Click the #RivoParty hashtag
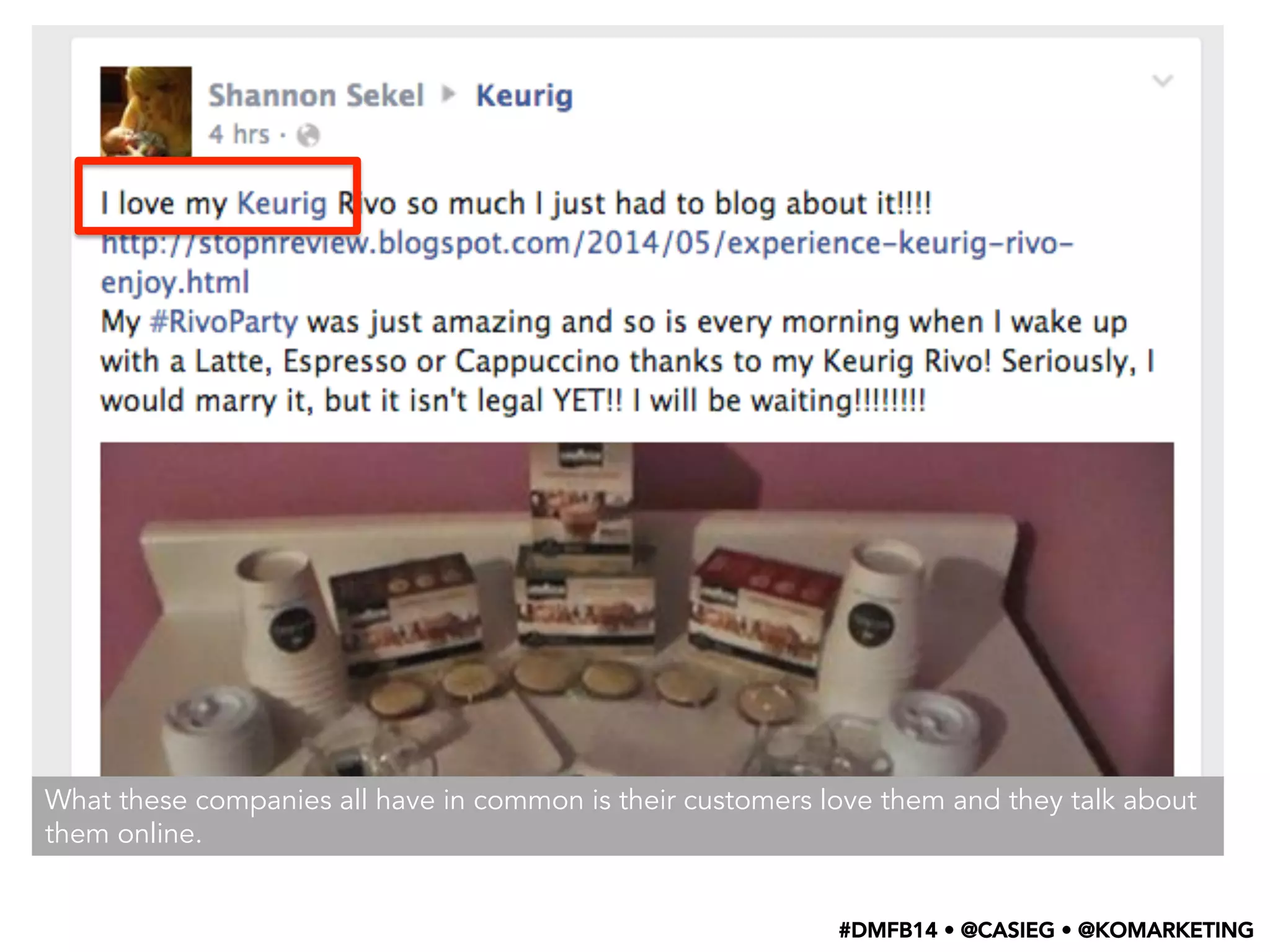 point(224,322)
